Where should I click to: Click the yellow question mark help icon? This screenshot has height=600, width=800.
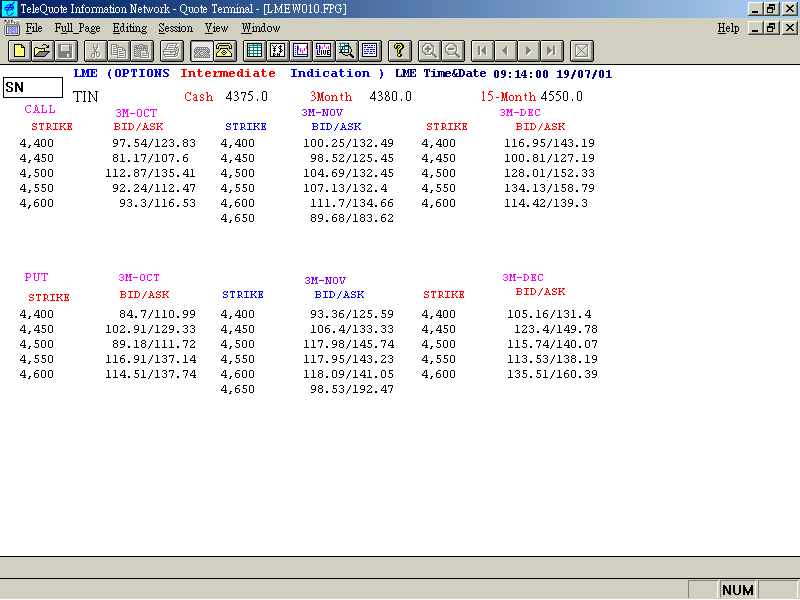tap(399, 51)
